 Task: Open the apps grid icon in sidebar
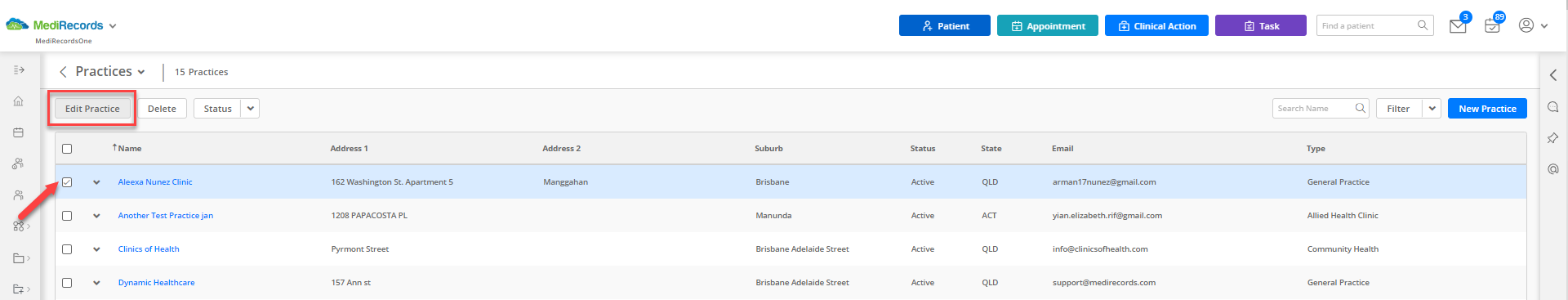click(x=18, y=226)
